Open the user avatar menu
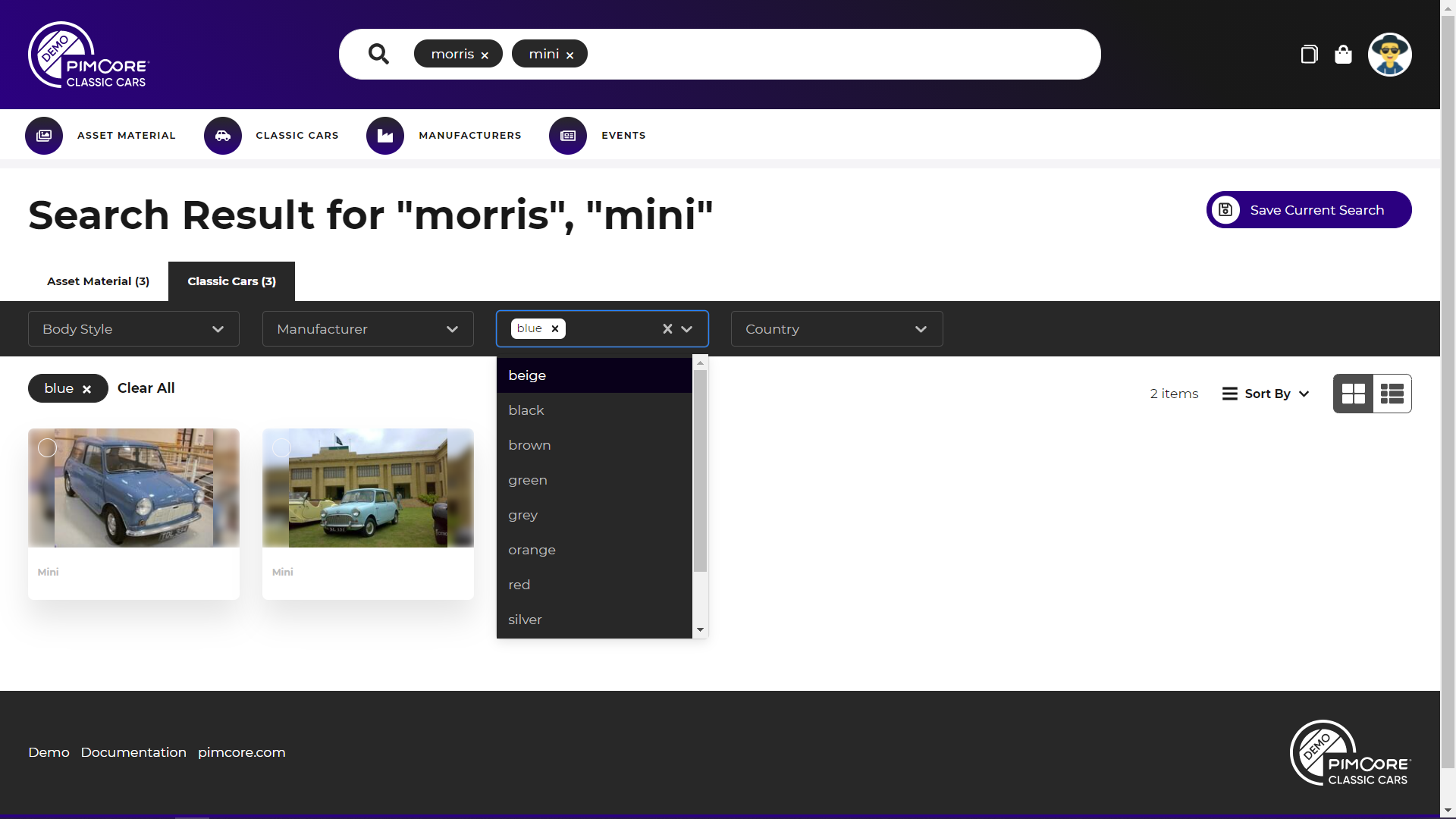The height and width of the screenshot is (819, 1456). point(1389,55)
